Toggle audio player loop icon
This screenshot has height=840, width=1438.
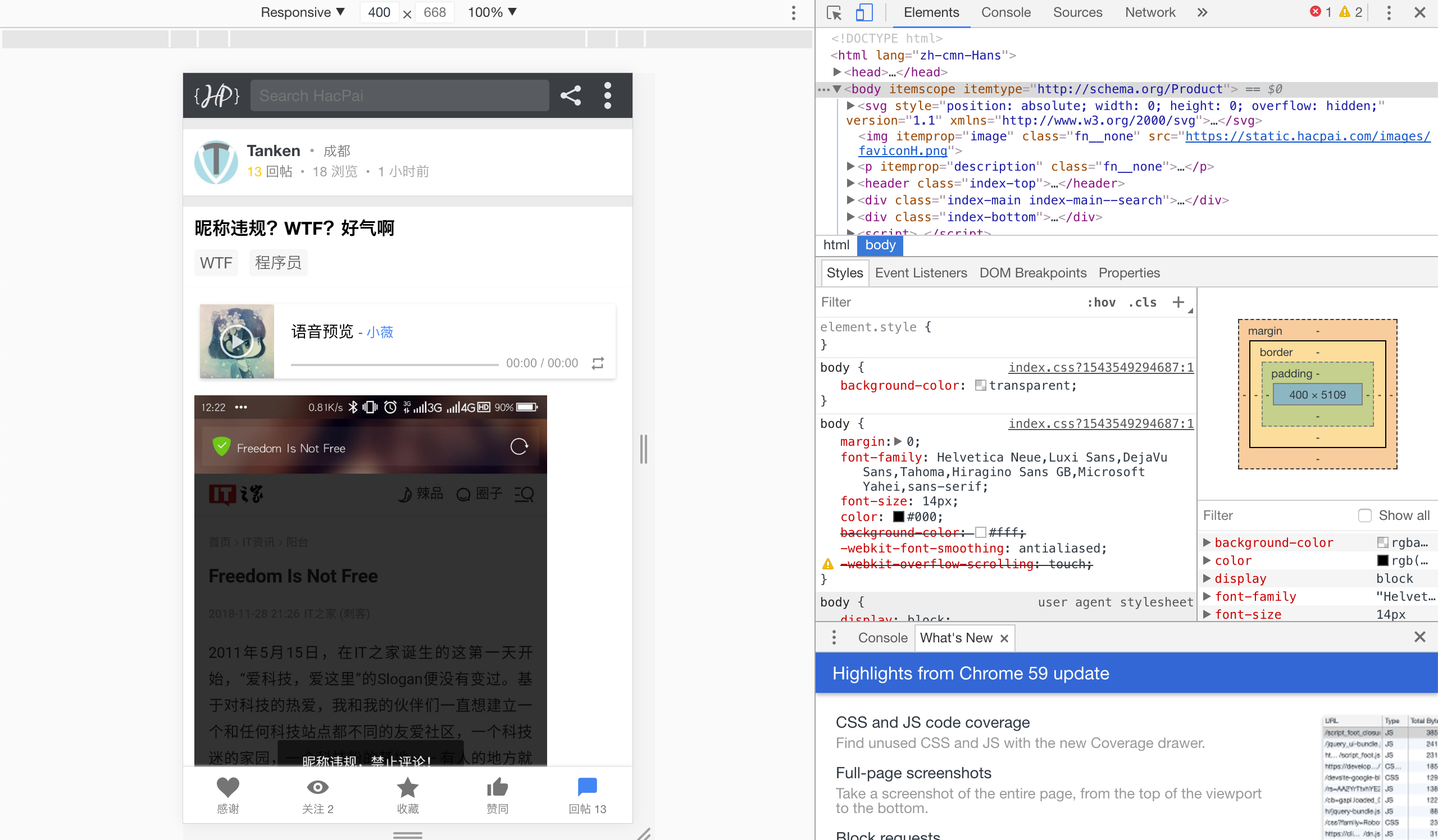598,363
